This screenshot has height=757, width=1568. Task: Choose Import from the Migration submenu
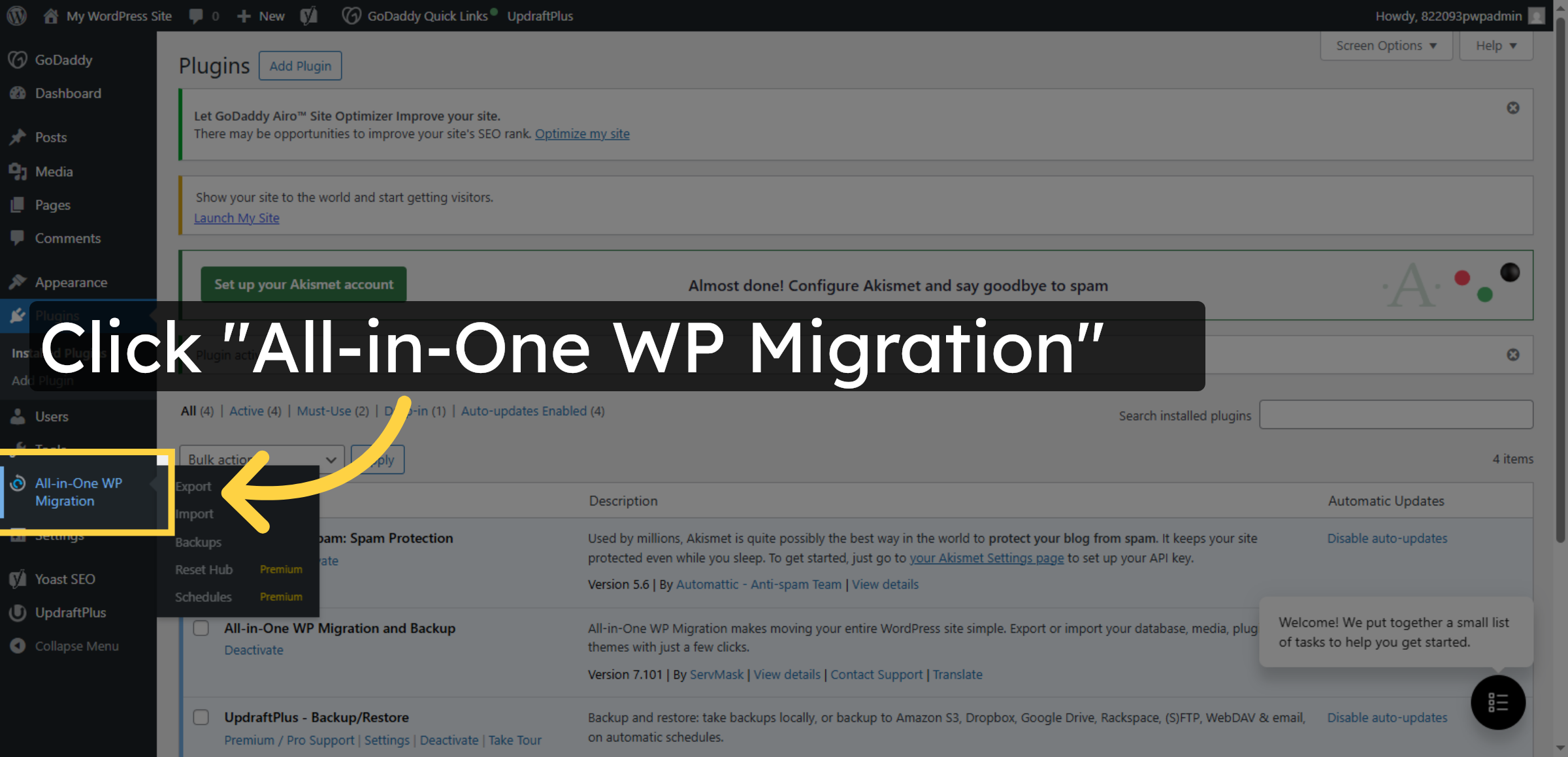[x=194, y=513]
